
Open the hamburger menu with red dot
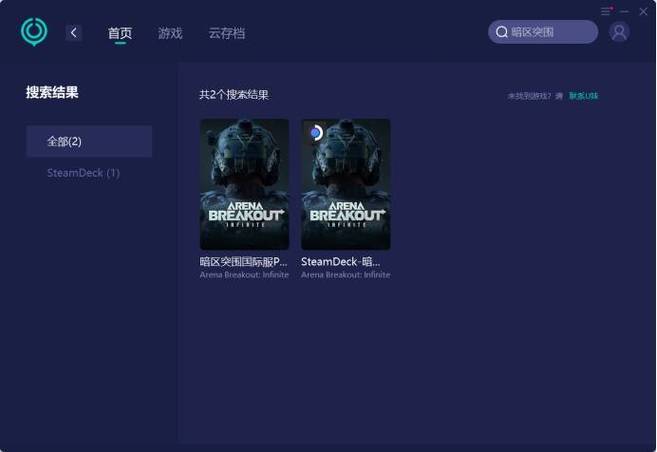[606, 11]
